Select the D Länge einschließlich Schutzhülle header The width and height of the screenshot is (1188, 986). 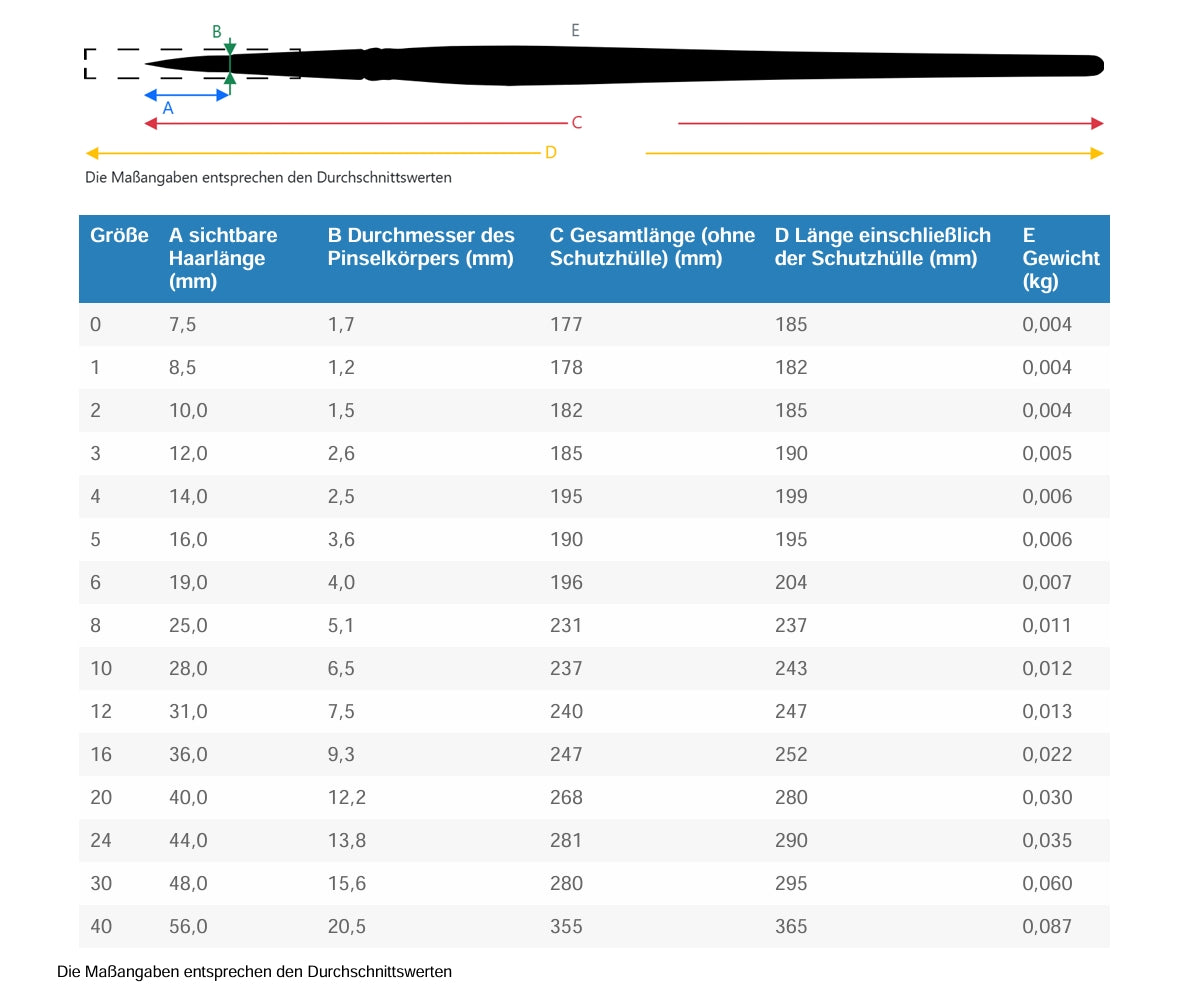tap(882, 247)
